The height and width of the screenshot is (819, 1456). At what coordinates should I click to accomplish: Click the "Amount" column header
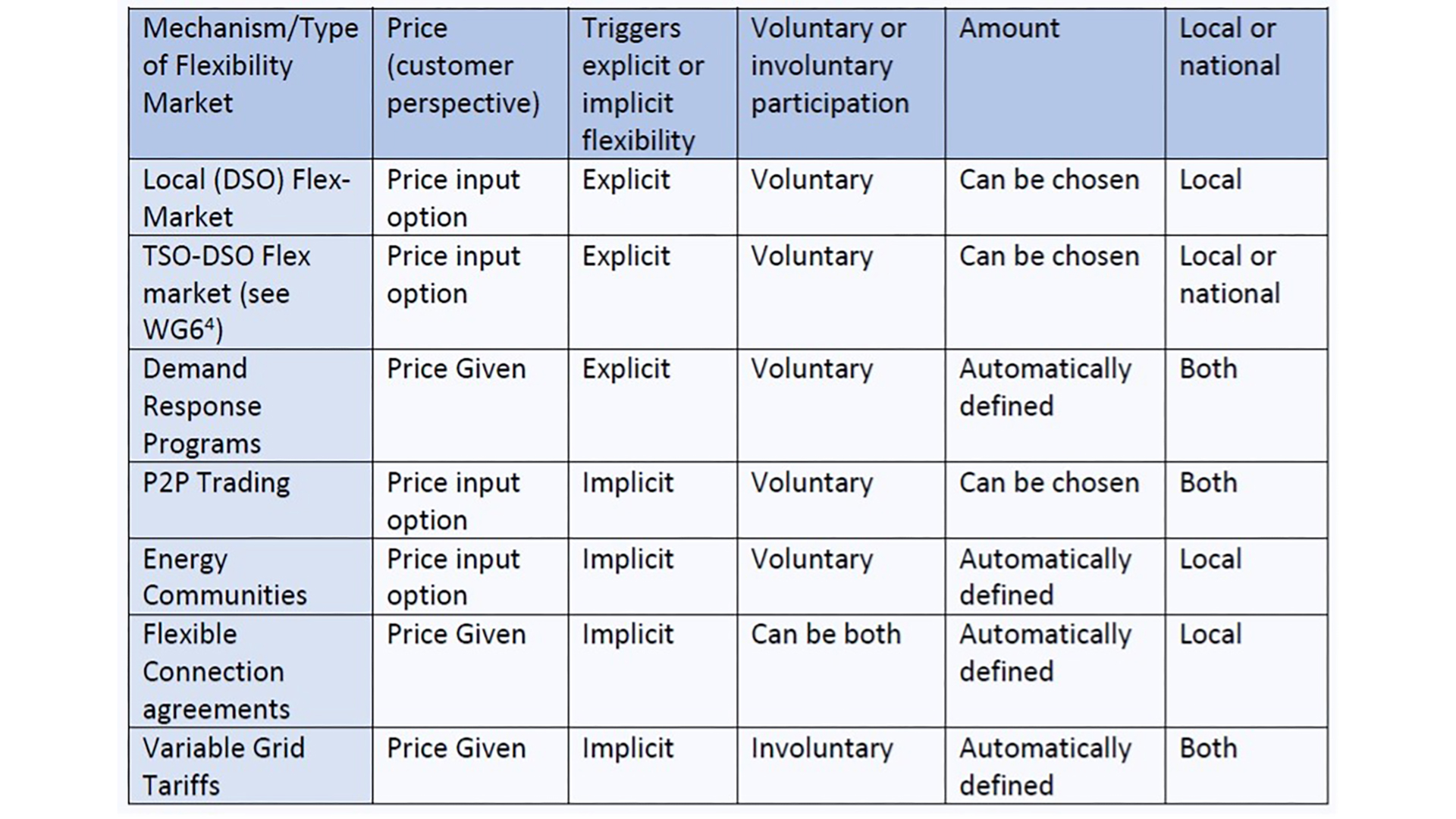click(1009, 29)
